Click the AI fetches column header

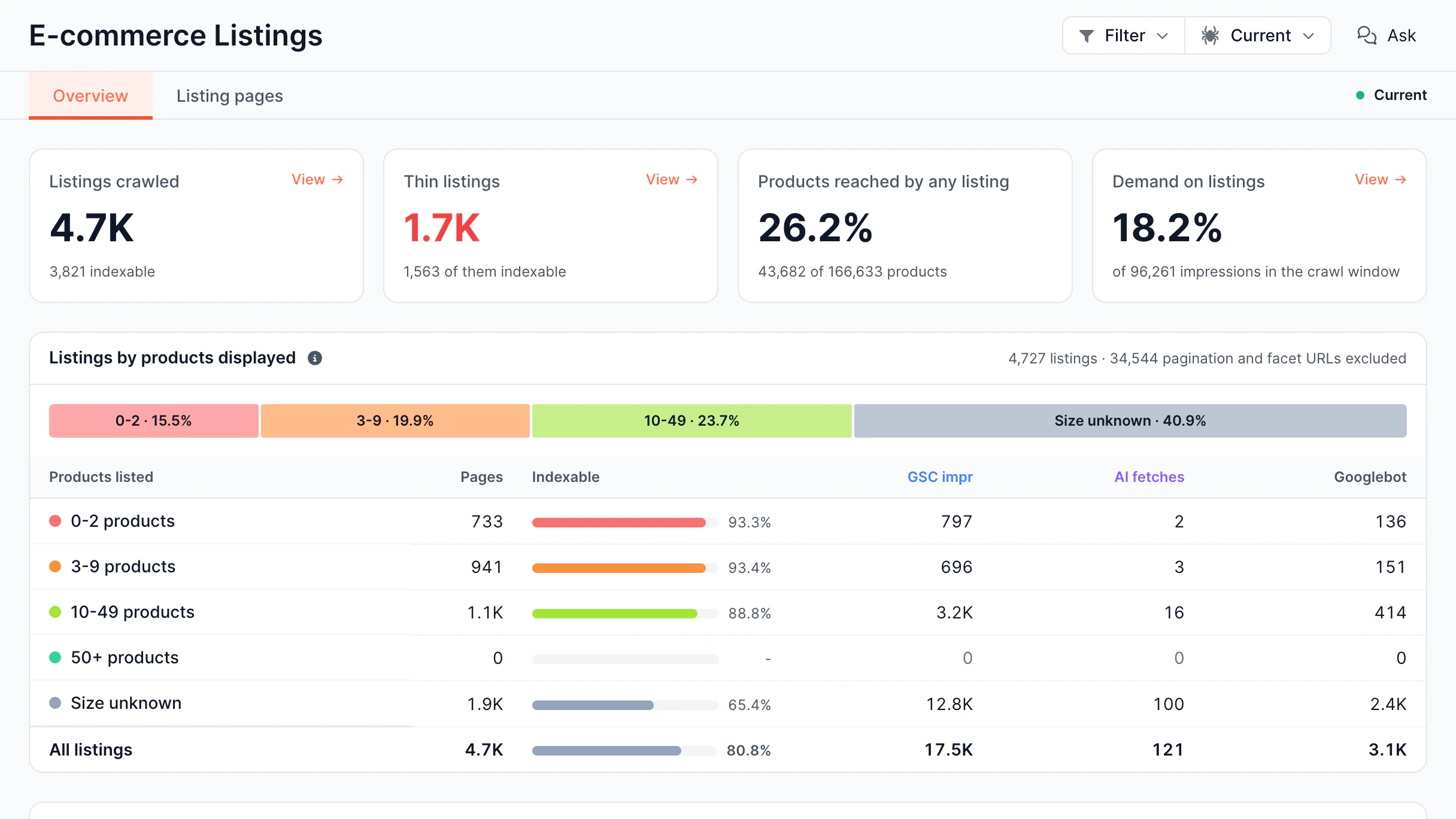tap(1149, 477)
